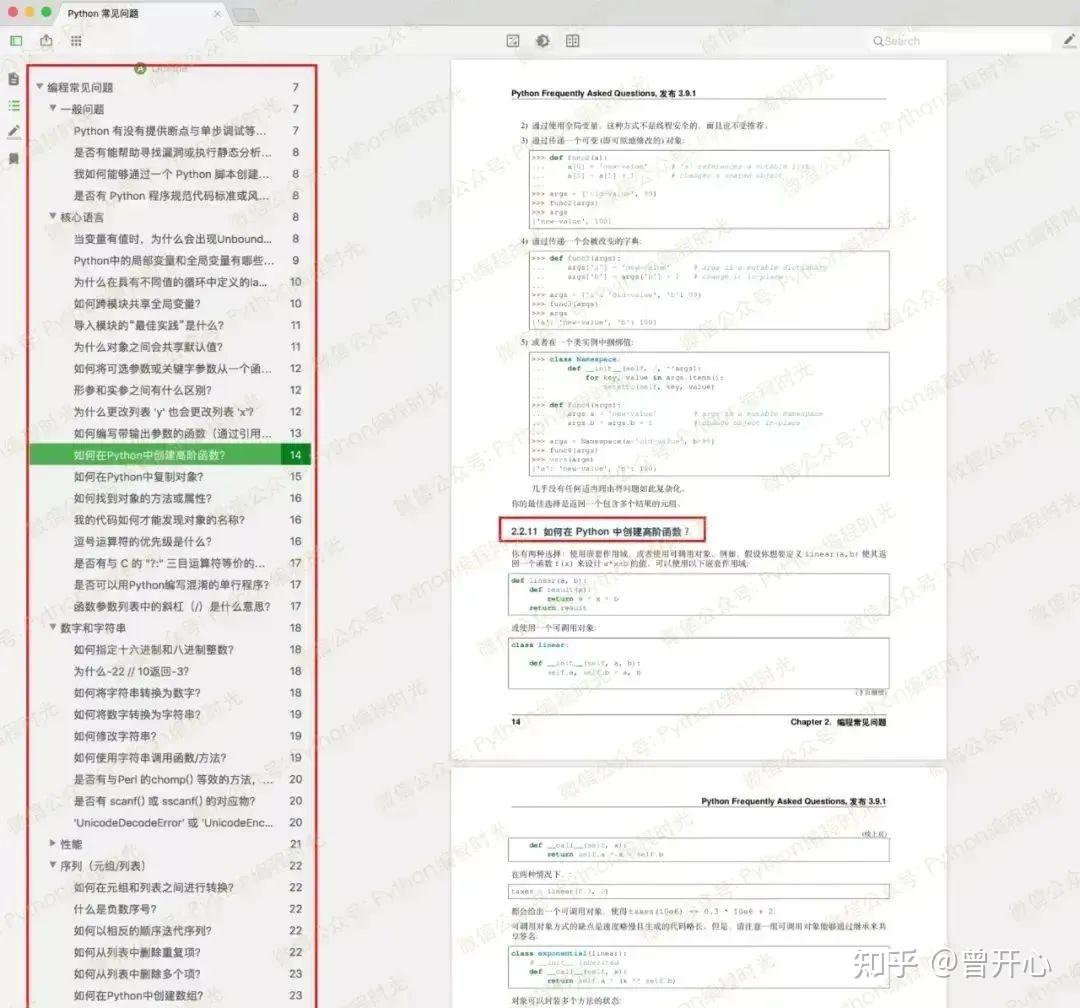
Task: Open outline entry '我如何能够通过一个 Python 脚本创建...'
Action: (170, 174)
